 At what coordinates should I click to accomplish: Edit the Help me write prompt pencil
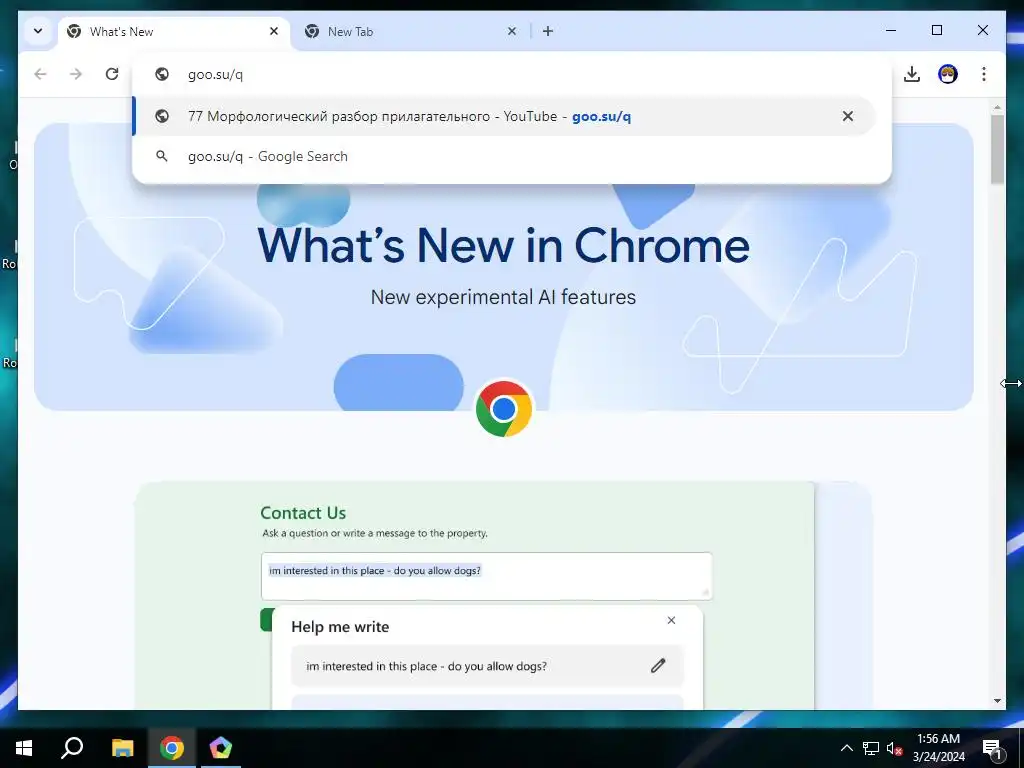658,666
